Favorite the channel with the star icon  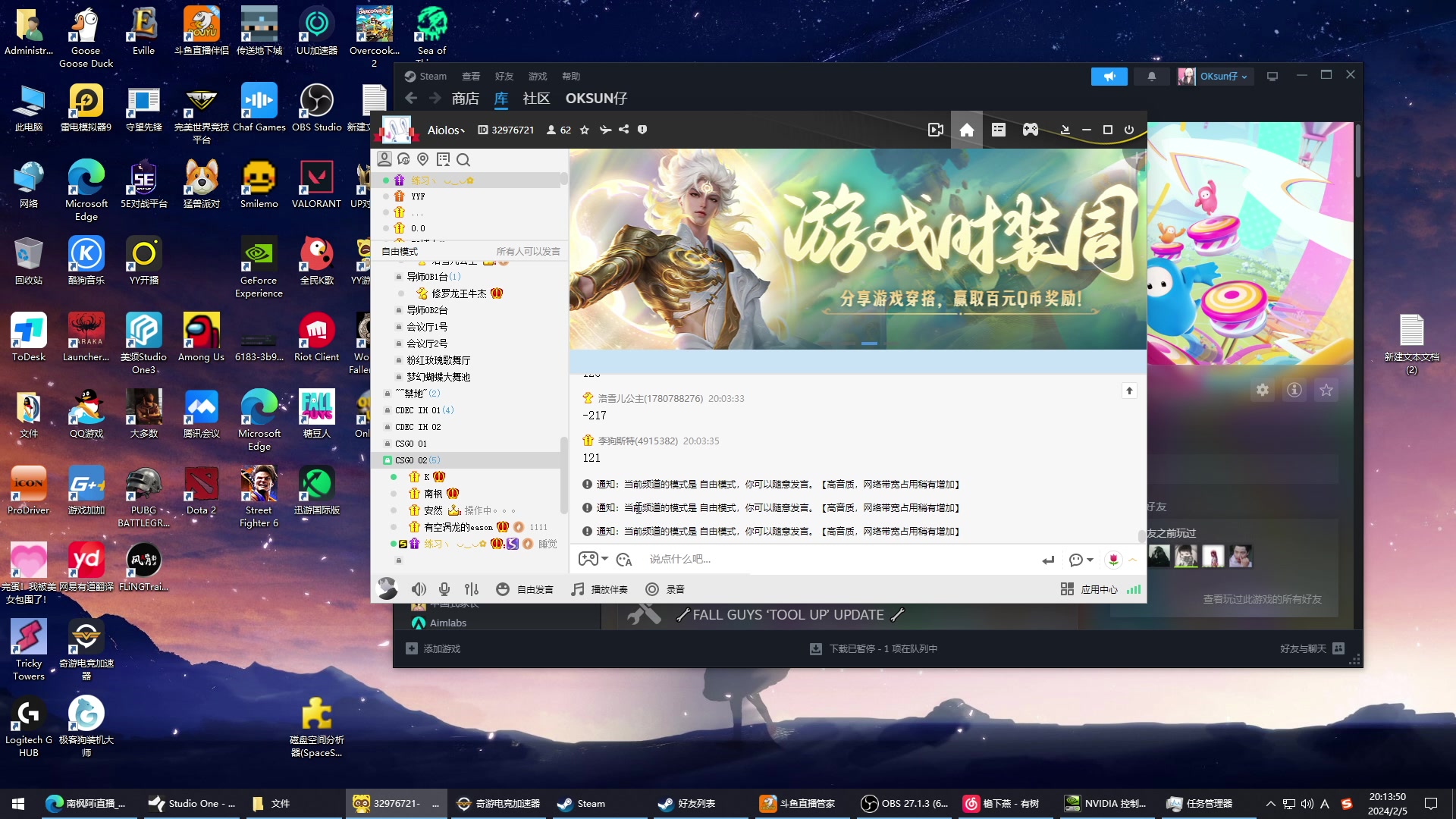(x=584, y=130)
